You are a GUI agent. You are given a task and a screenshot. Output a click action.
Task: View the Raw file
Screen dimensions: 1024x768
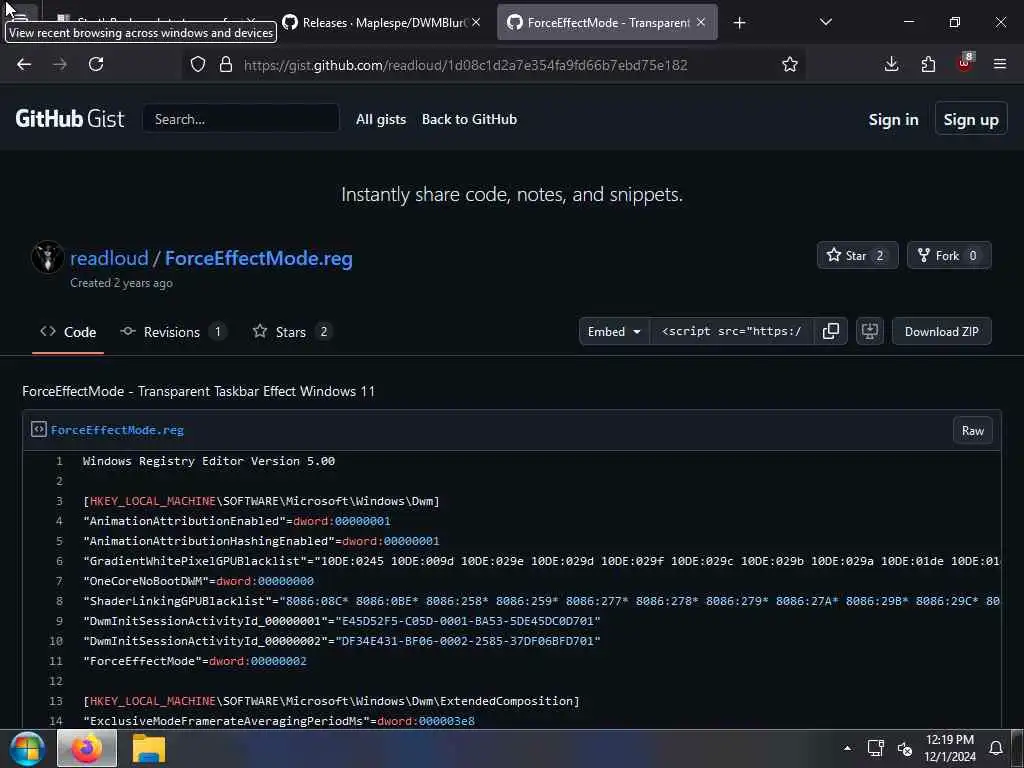click(x=972, y=430)
